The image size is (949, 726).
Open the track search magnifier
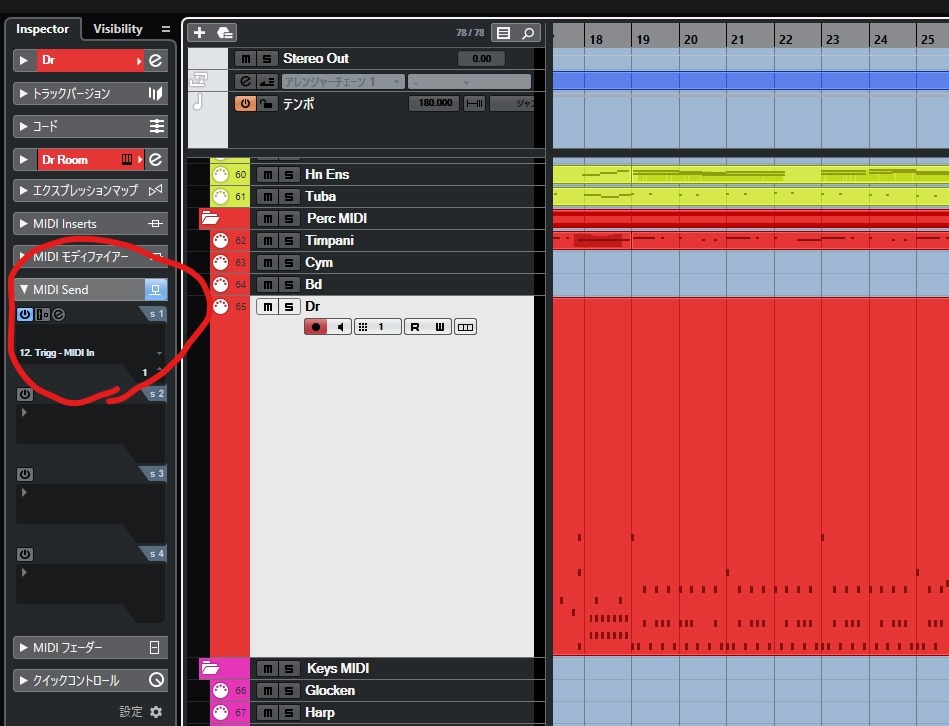point(527,33)
